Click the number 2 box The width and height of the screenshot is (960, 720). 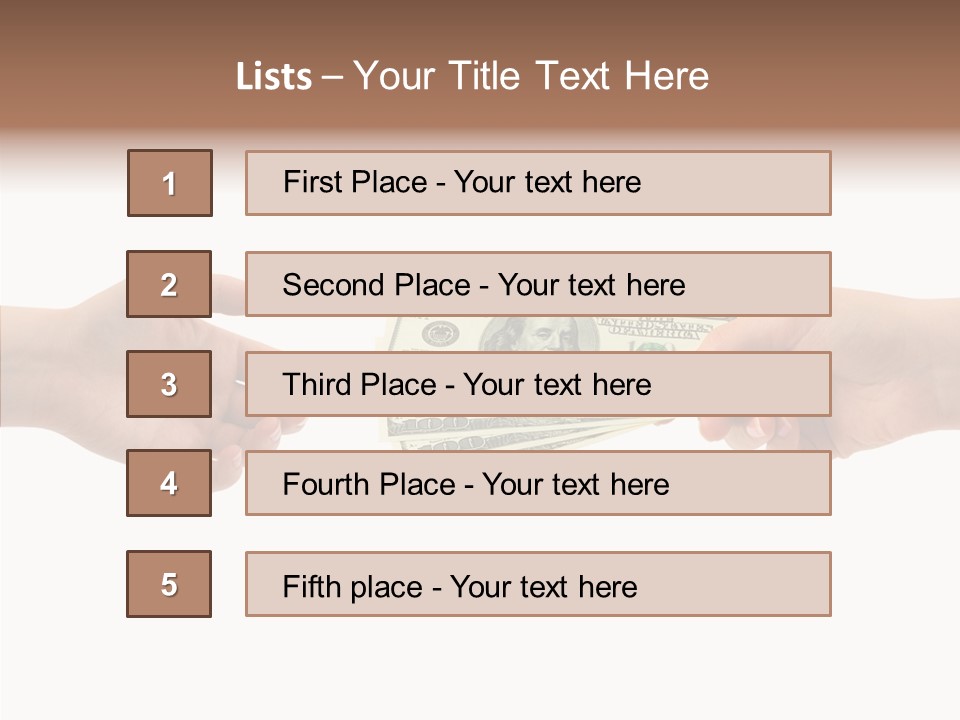[169, 284]
